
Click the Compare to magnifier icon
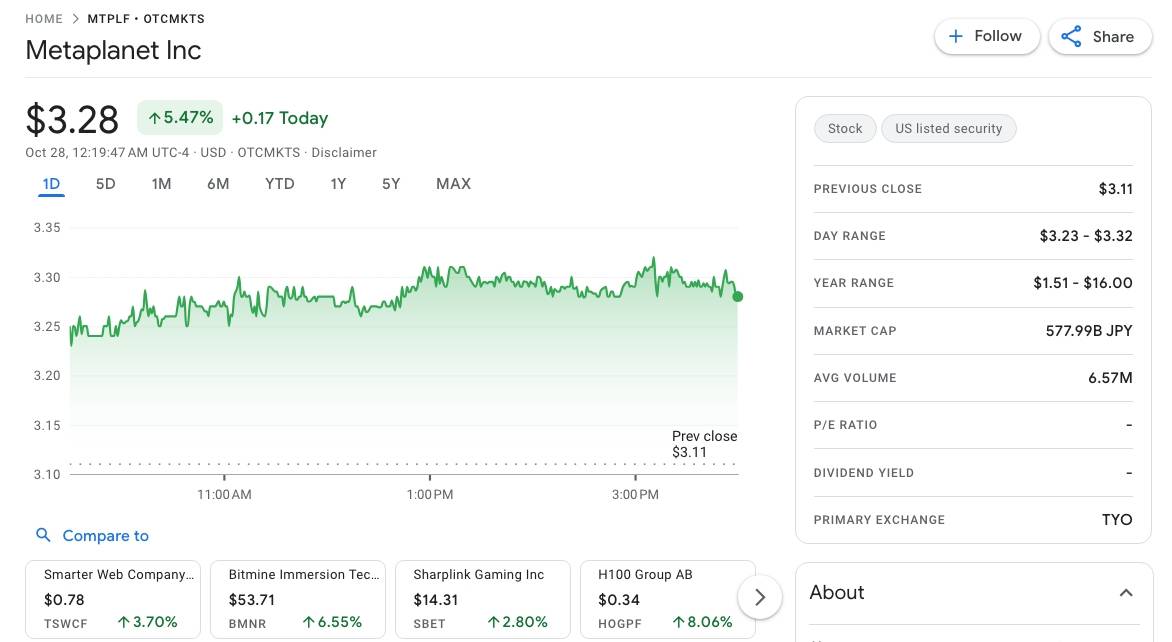pos(43,535)
